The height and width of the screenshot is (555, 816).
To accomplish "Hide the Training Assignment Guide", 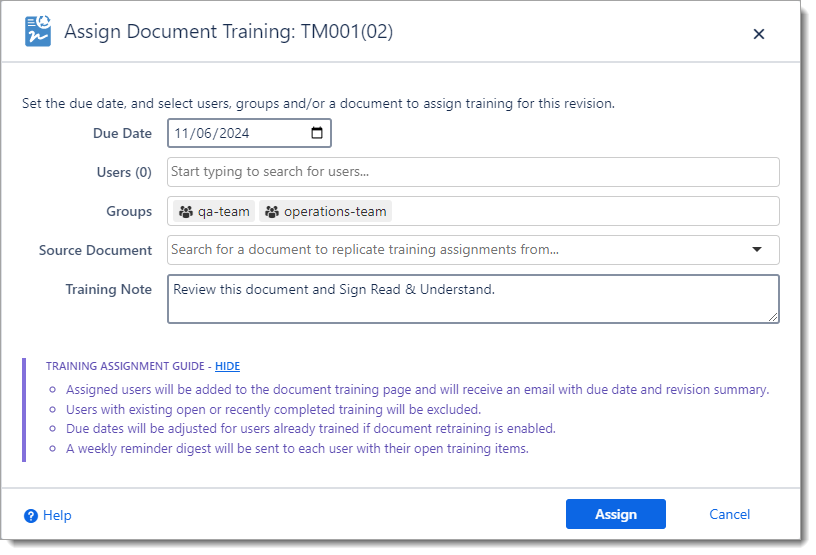I will point(227,367).
